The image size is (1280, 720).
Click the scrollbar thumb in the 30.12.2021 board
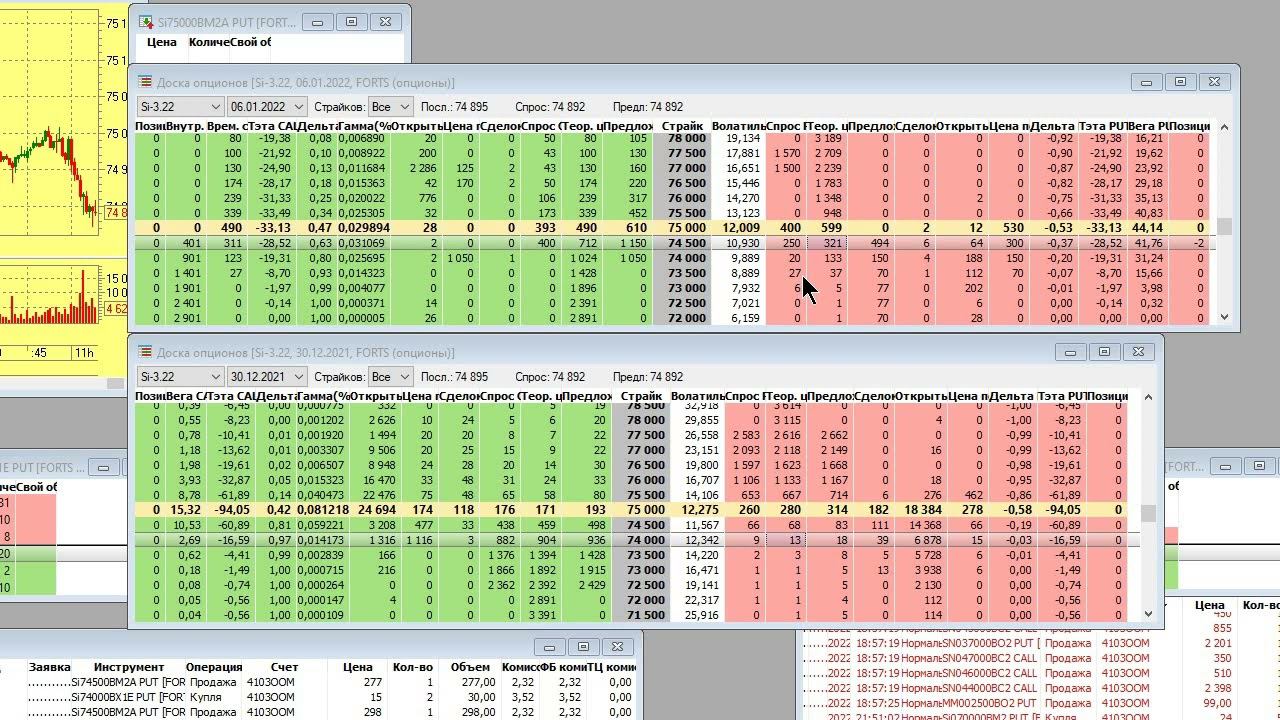point(1148,513)
